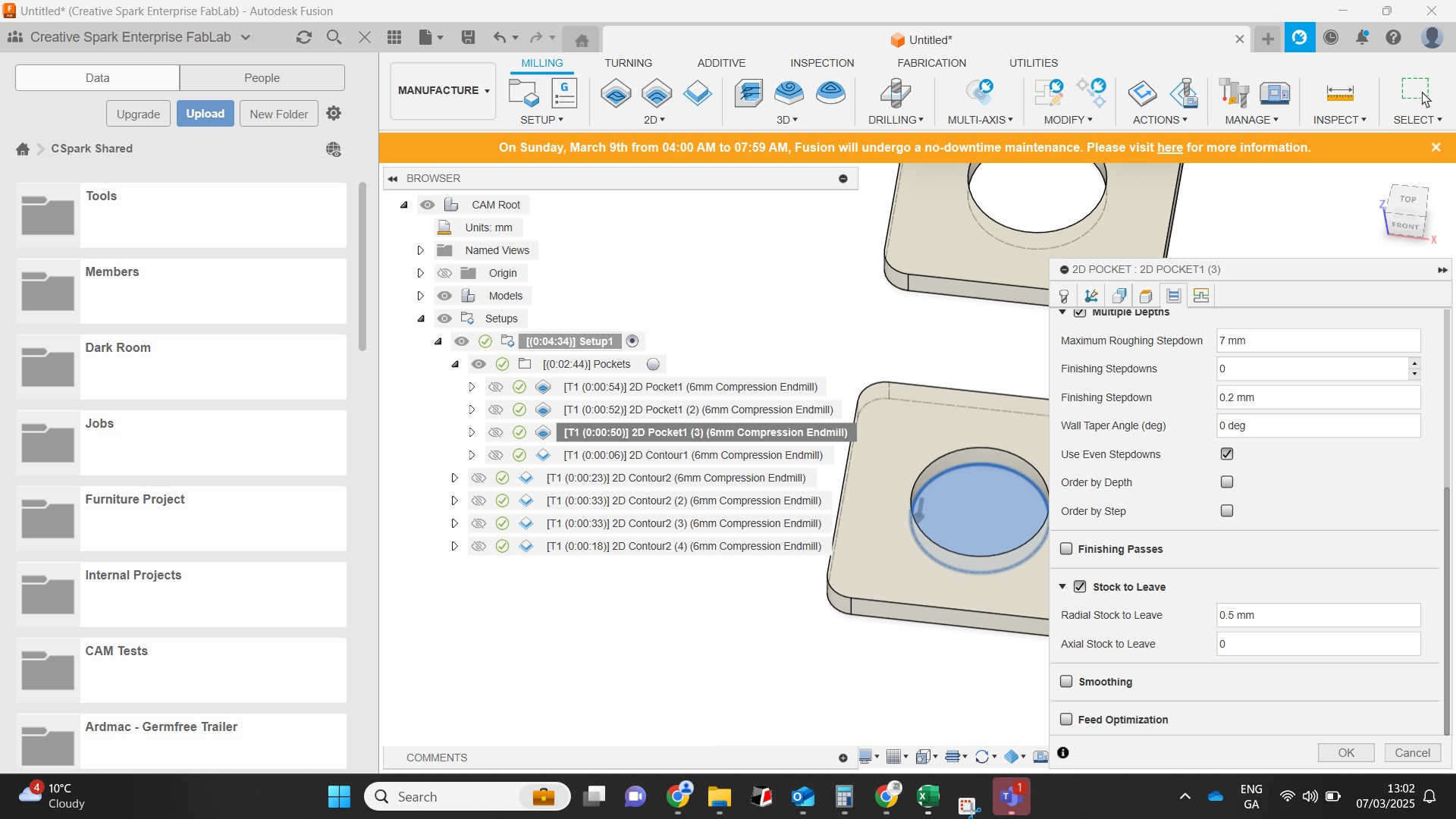
Task: Expand the Named Views tree node
Action: coord(420,250)
